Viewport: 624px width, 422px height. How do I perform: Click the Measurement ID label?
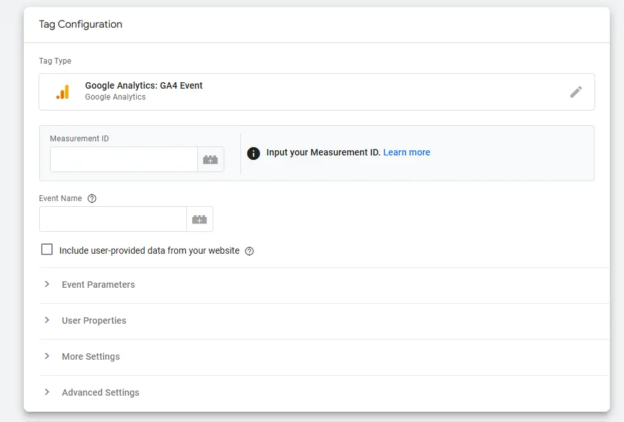point(79,139)
